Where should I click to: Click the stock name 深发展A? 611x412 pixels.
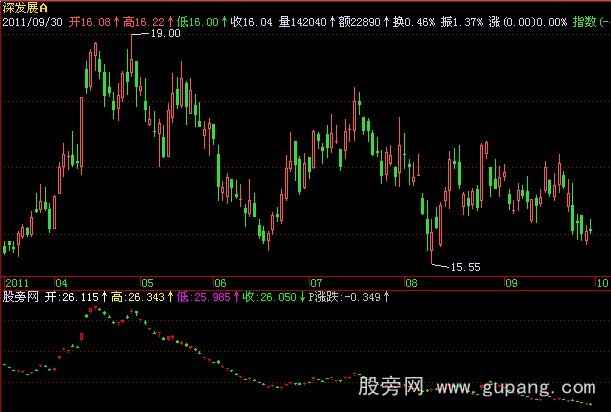coord(25,7)
